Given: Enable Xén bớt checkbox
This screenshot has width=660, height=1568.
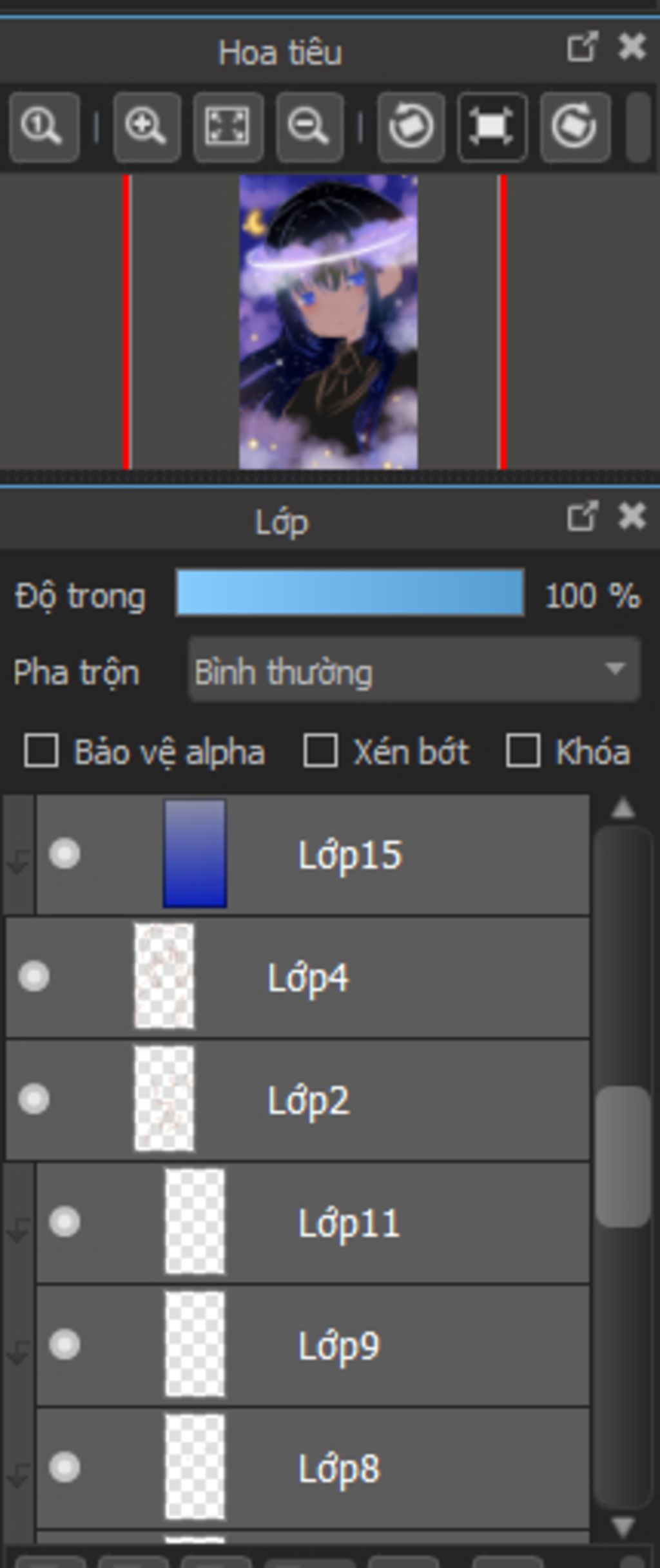Looking at the screenshot, I should pos(320,751).
